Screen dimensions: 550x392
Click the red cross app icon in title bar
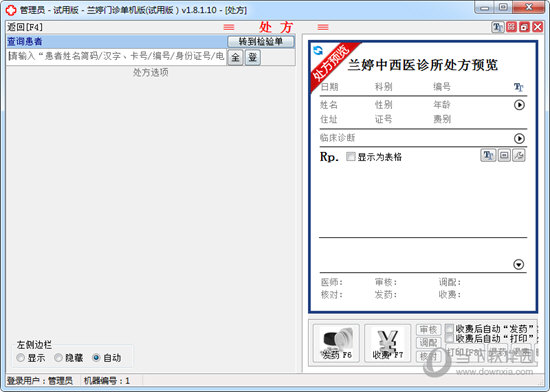[11, 10]
